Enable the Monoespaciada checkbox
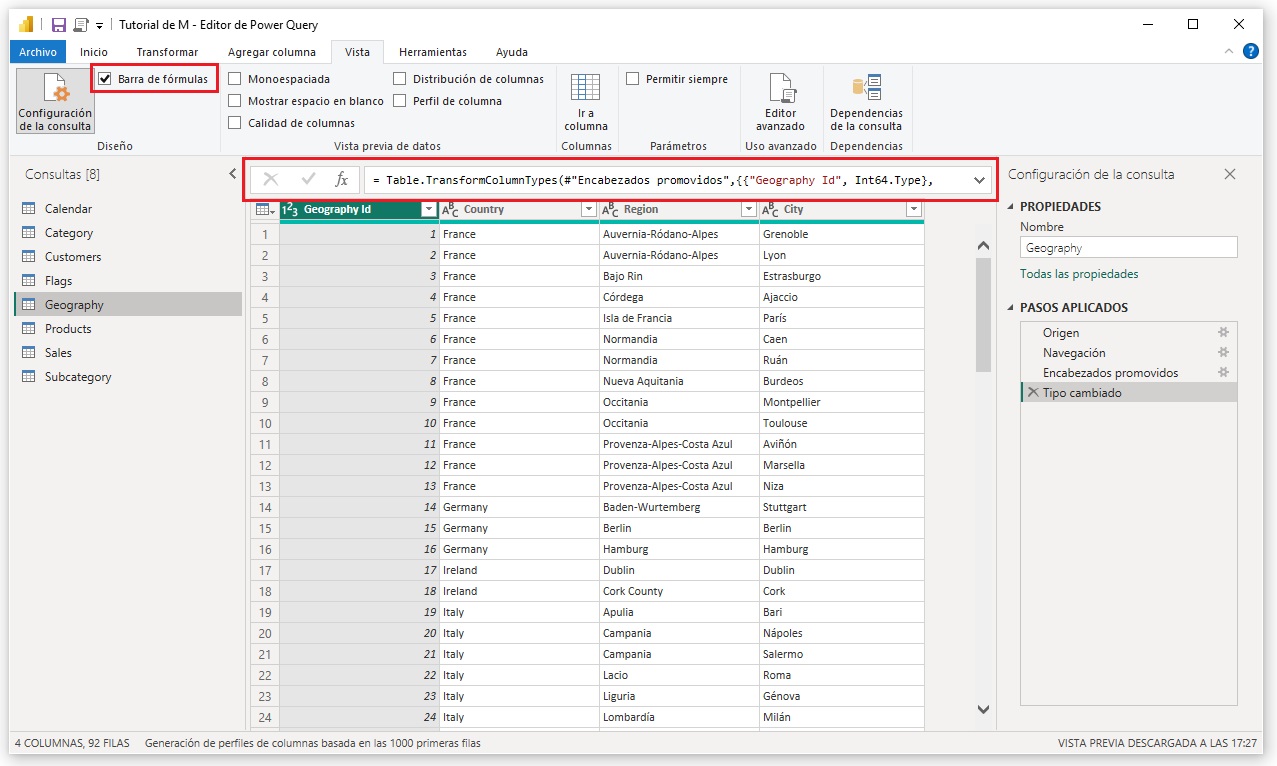Screen dimensions: 1277x766 pos(235,79)
